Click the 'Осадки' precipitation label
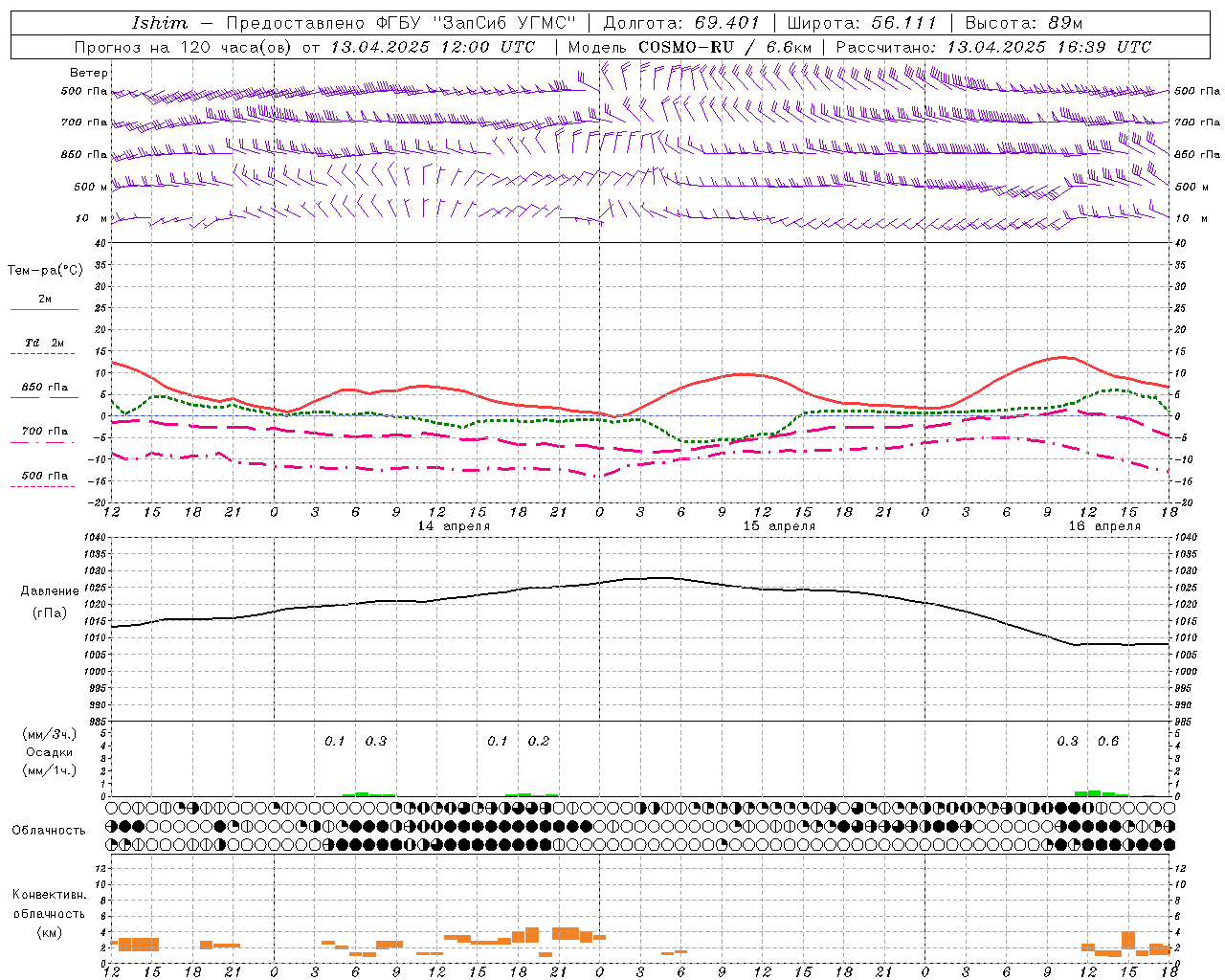Image resolution: width=1225 pixels, height=980 pixels. pyautogui.click(x=50, y=752)
